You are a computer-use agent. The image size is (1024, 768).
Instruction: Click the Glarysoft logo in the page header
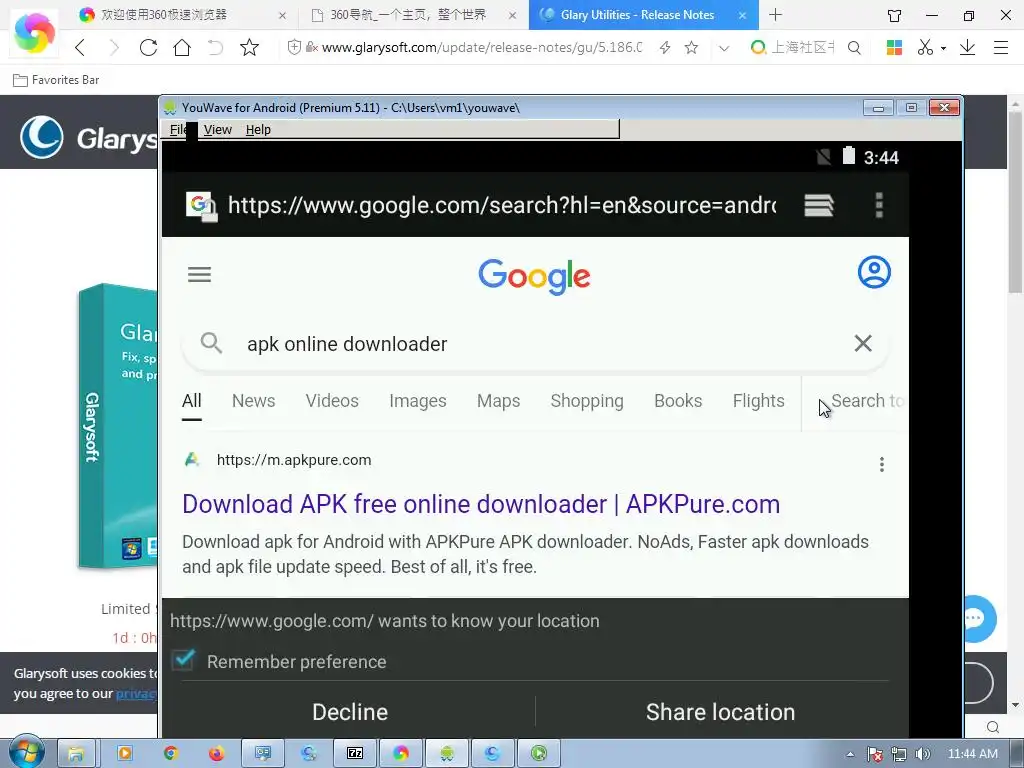[x=88, y=137]
